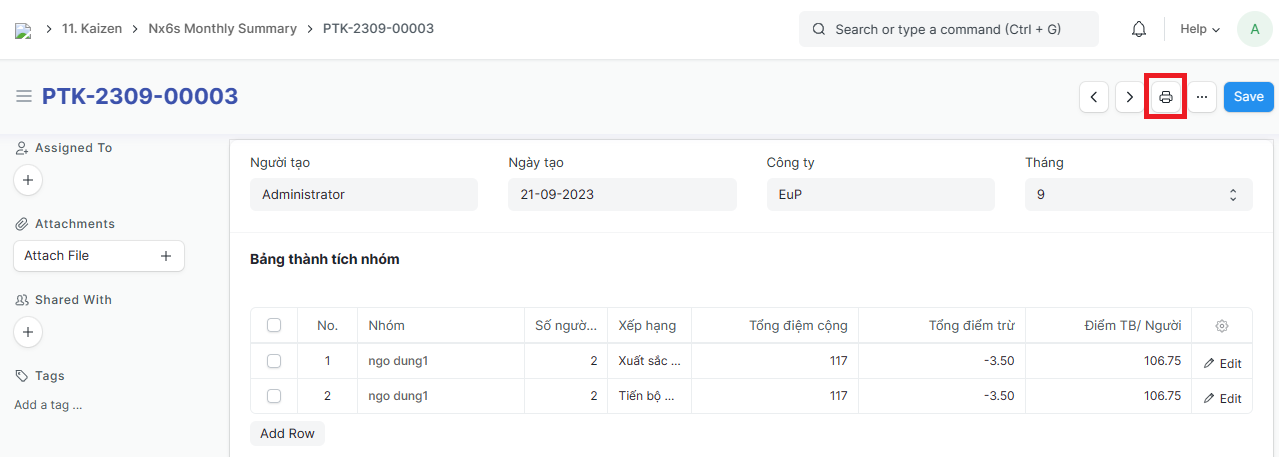Screen dimensions: 1279x457
Task: Click plus under Shared With
Action: coord(28,332)
